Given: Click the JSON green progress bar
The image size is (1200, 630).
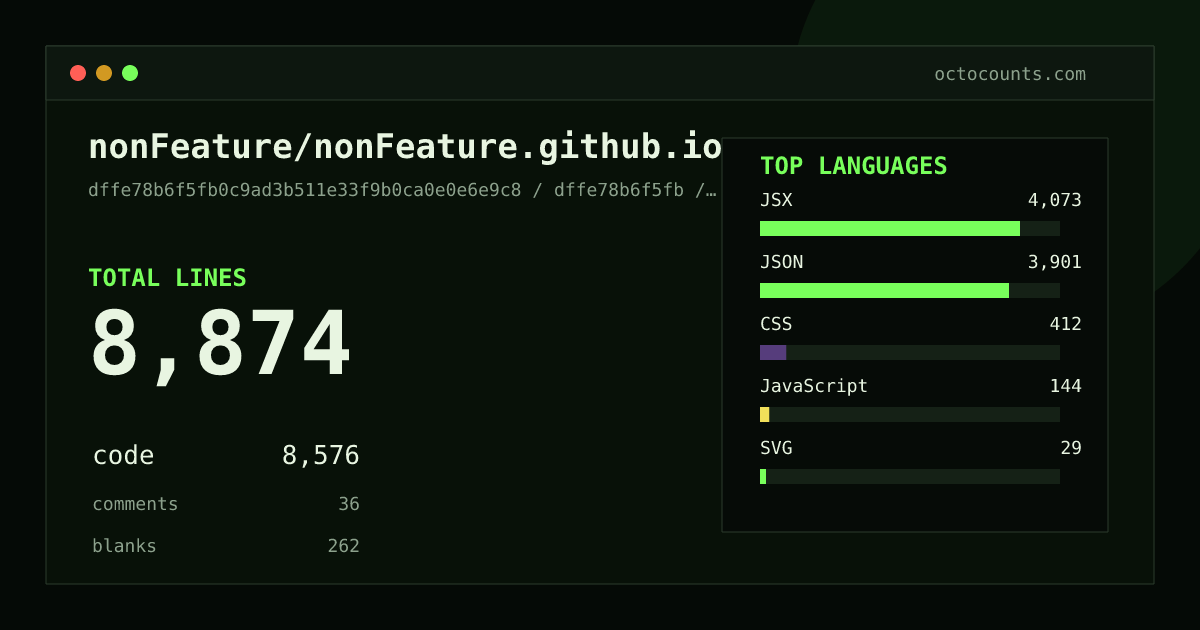Looking at the screenshot, I should point(884,290).
